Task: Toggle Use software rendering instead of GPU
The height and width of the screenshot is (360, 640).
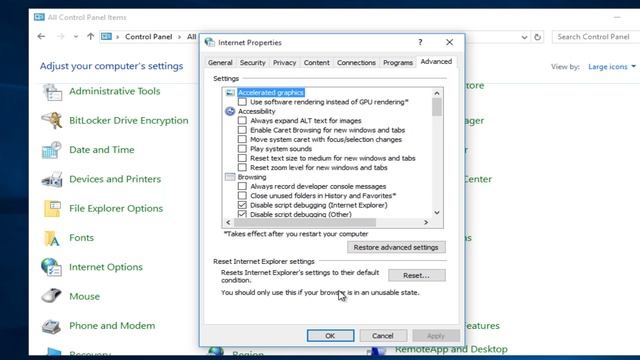Action: point(242,102)
